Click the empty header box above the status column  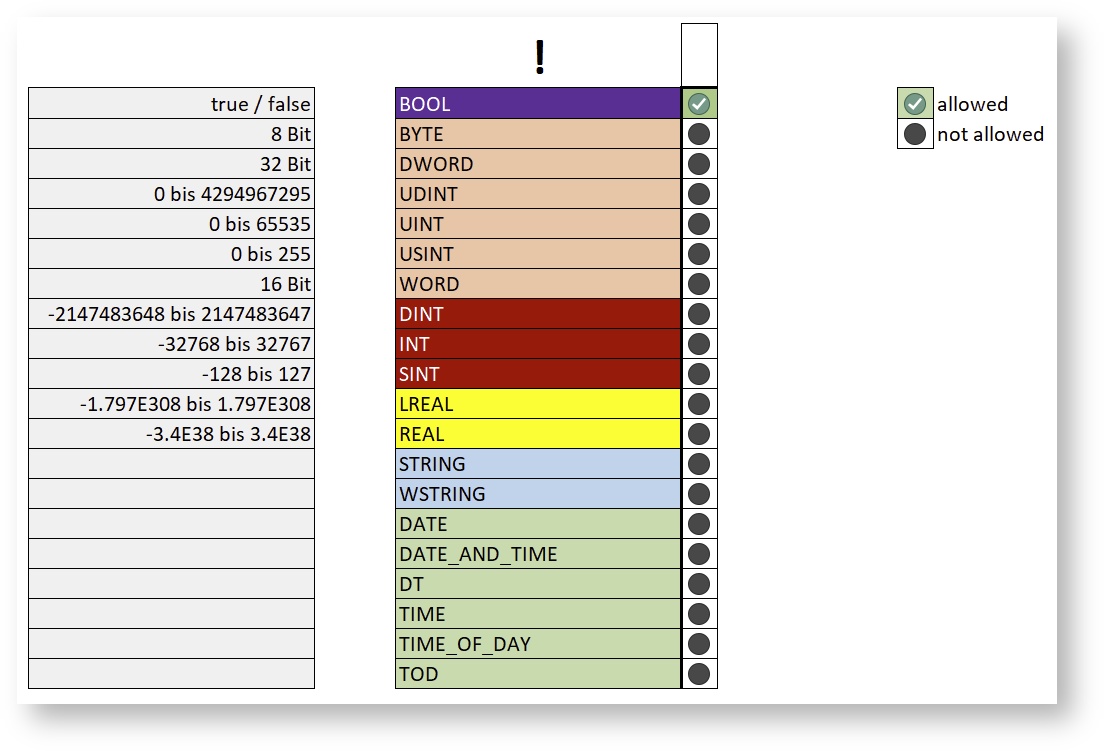[699, 56]
